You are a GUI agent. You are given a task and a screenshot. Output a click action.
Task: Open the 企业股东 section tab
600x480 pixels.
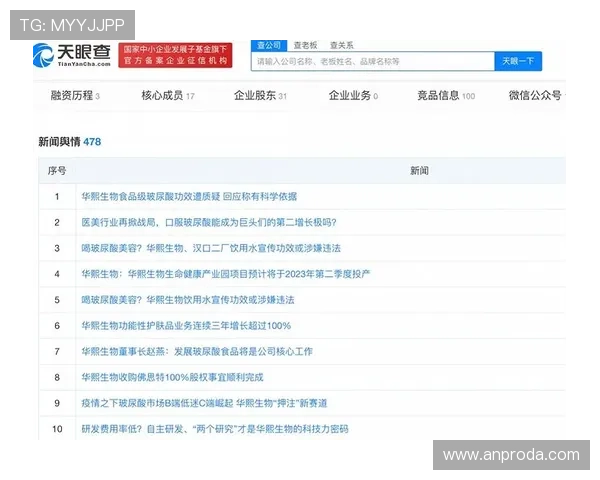[x=260, y=95]
